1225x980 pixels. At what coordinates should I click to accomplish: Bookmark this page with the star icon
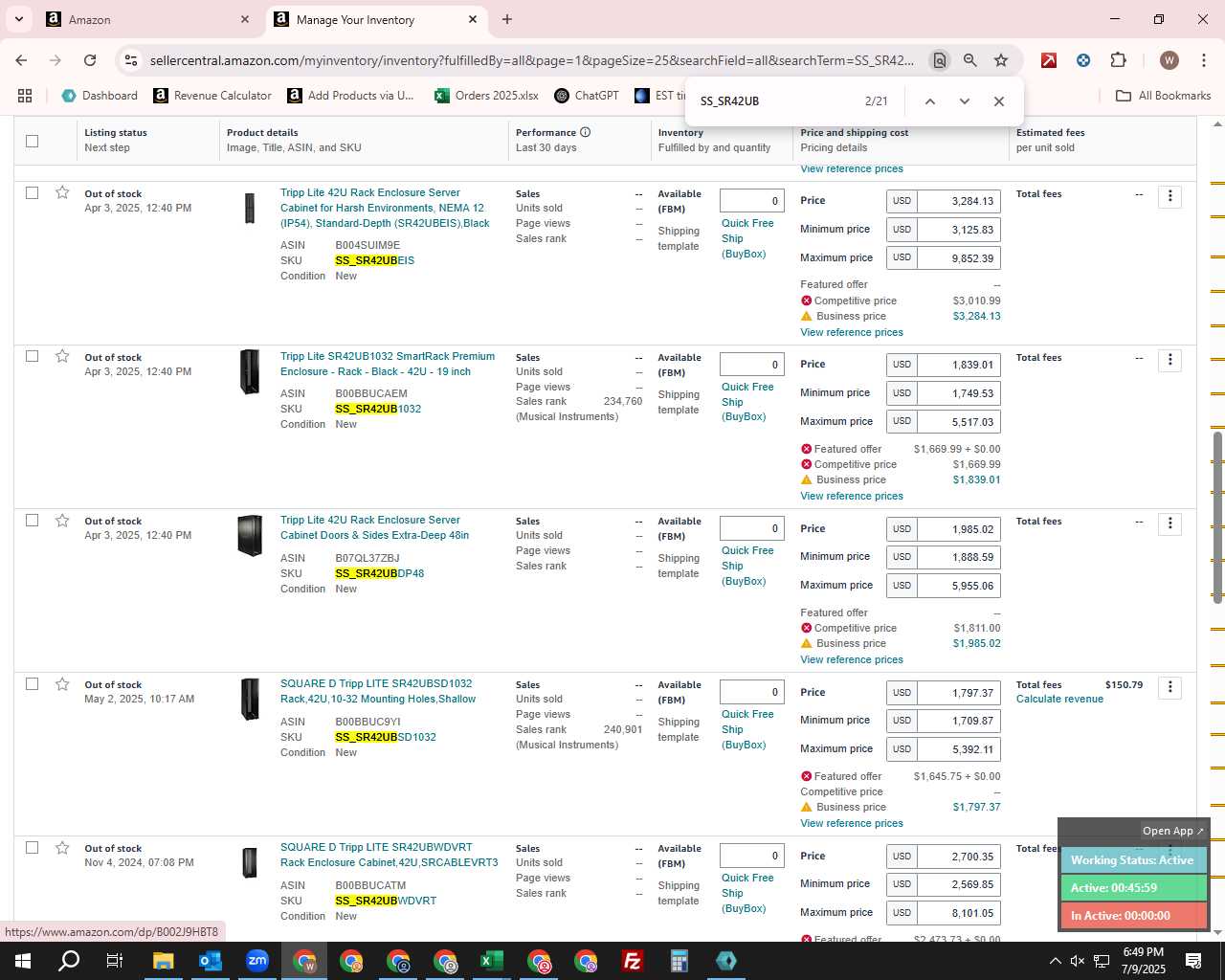click(1001, 60)
